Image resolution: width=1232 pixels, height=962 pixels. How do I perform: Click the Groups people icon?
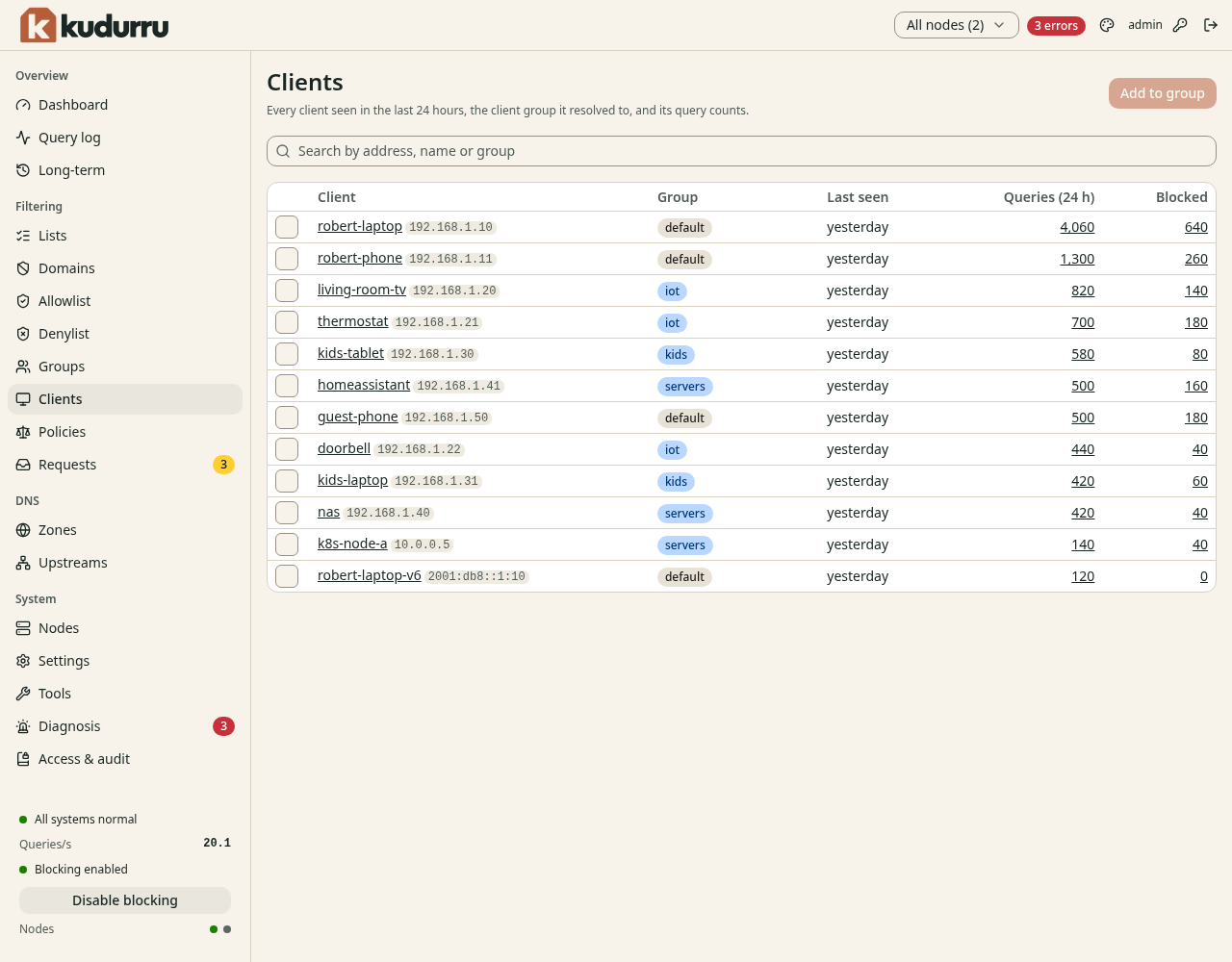coord(23,367)
